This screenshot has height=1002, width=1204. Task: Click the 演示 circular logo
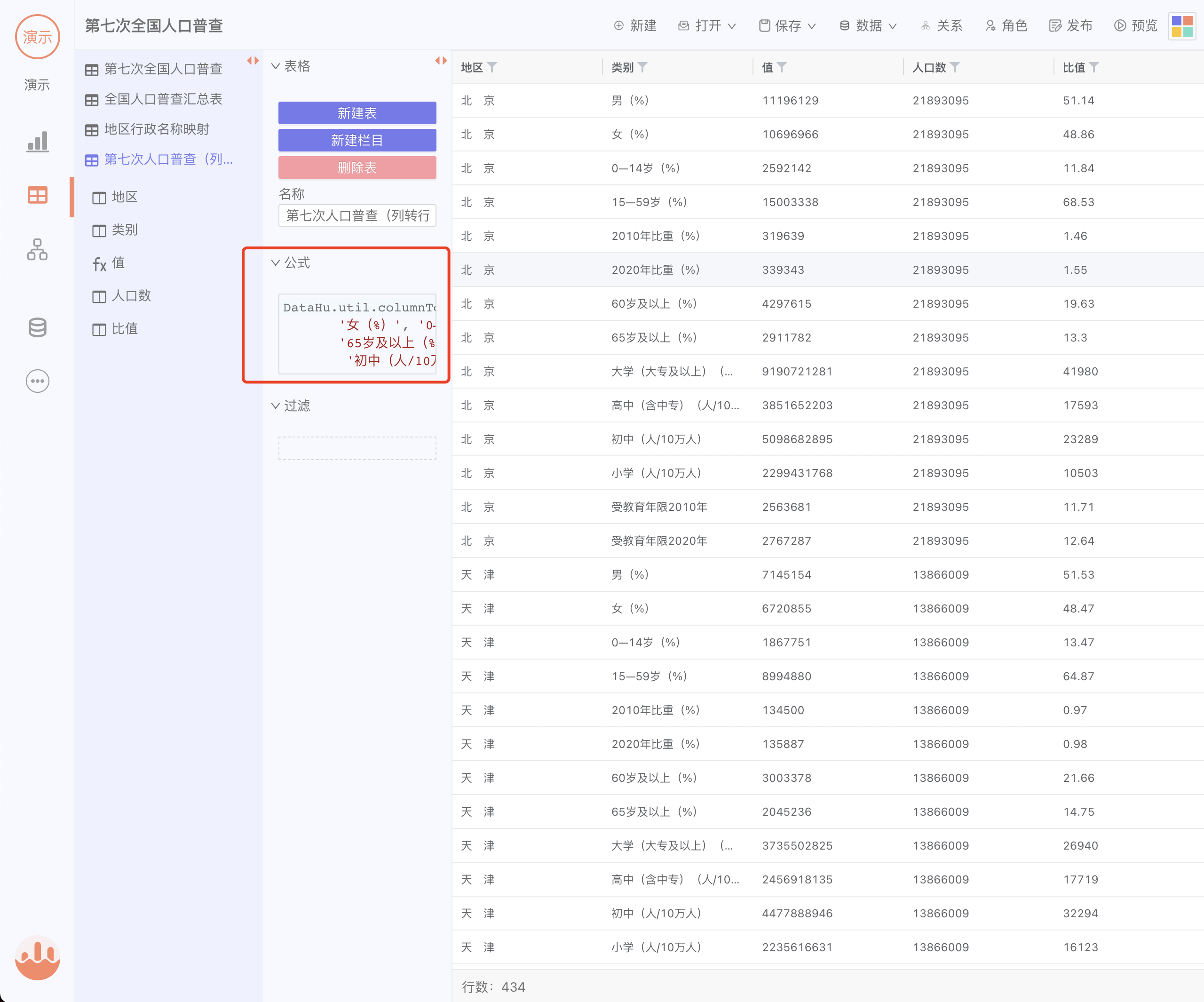pyautogui.click(x=38, y=37)
